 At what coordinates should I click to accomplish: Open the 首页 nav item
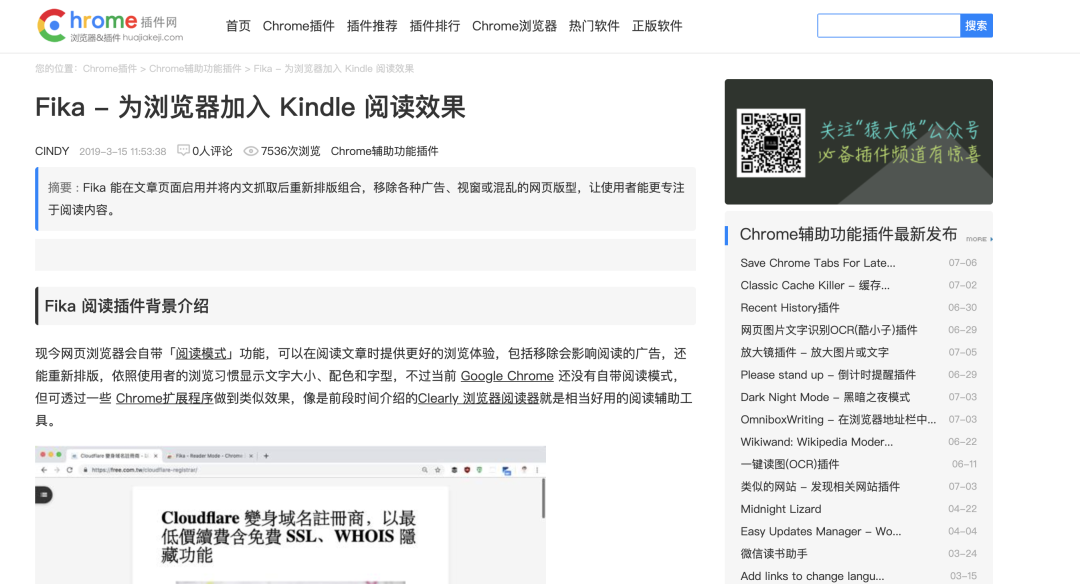click(238, 26)
